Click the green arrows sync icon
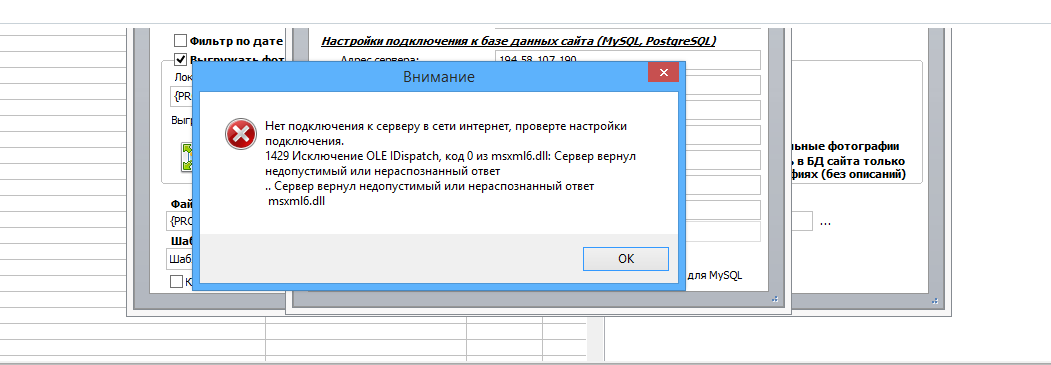1051x365 pixels. click(186, 157)
